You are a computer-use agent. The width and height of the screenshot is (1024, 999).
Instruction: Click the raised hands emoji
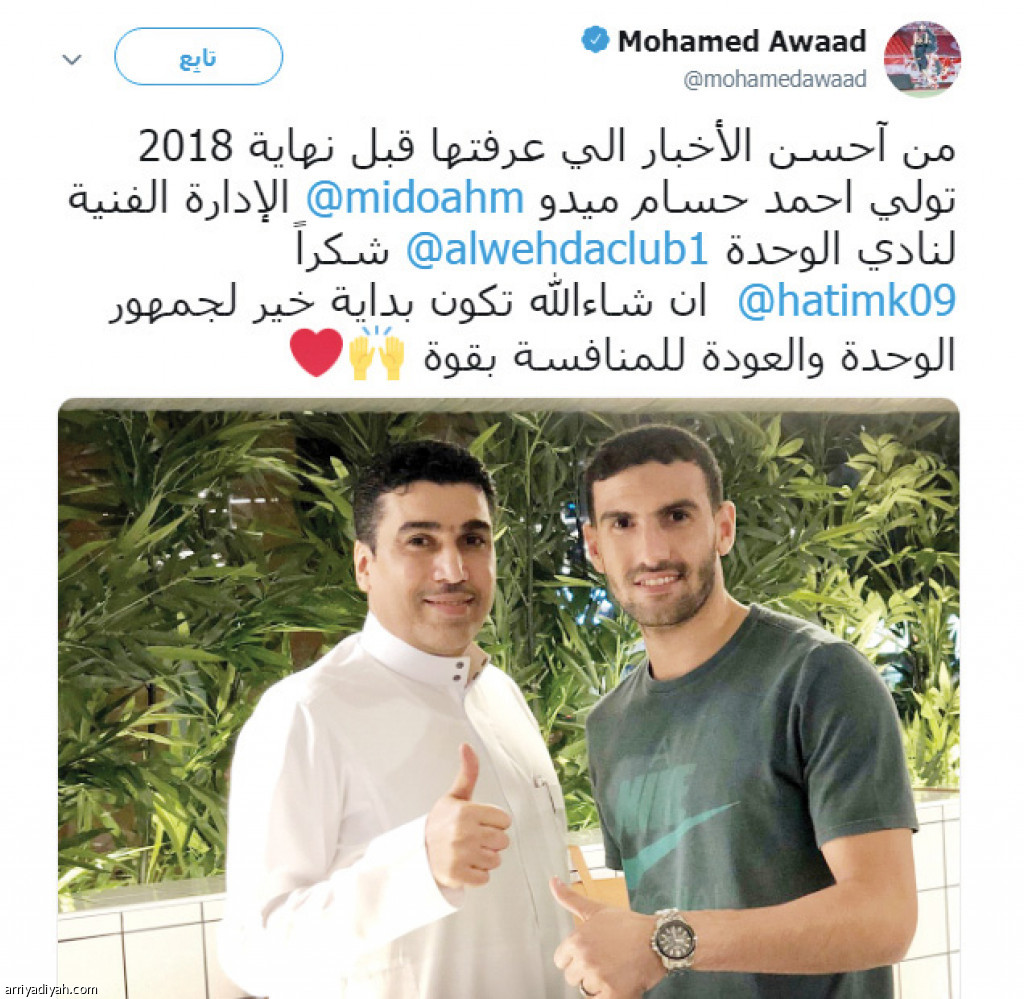[x=377, y=353]
